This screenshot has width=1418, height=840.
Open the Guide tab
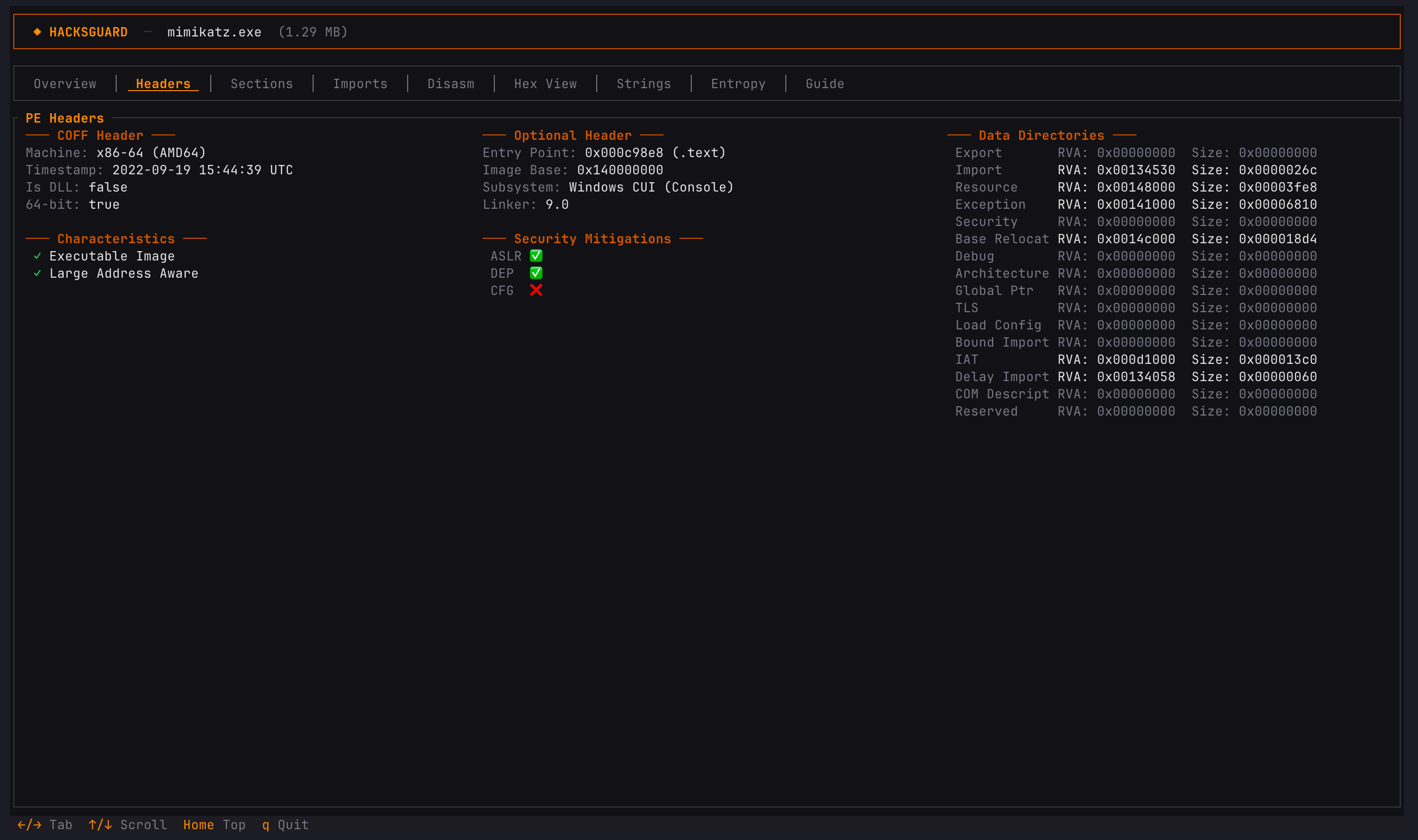tap(825, 84)
